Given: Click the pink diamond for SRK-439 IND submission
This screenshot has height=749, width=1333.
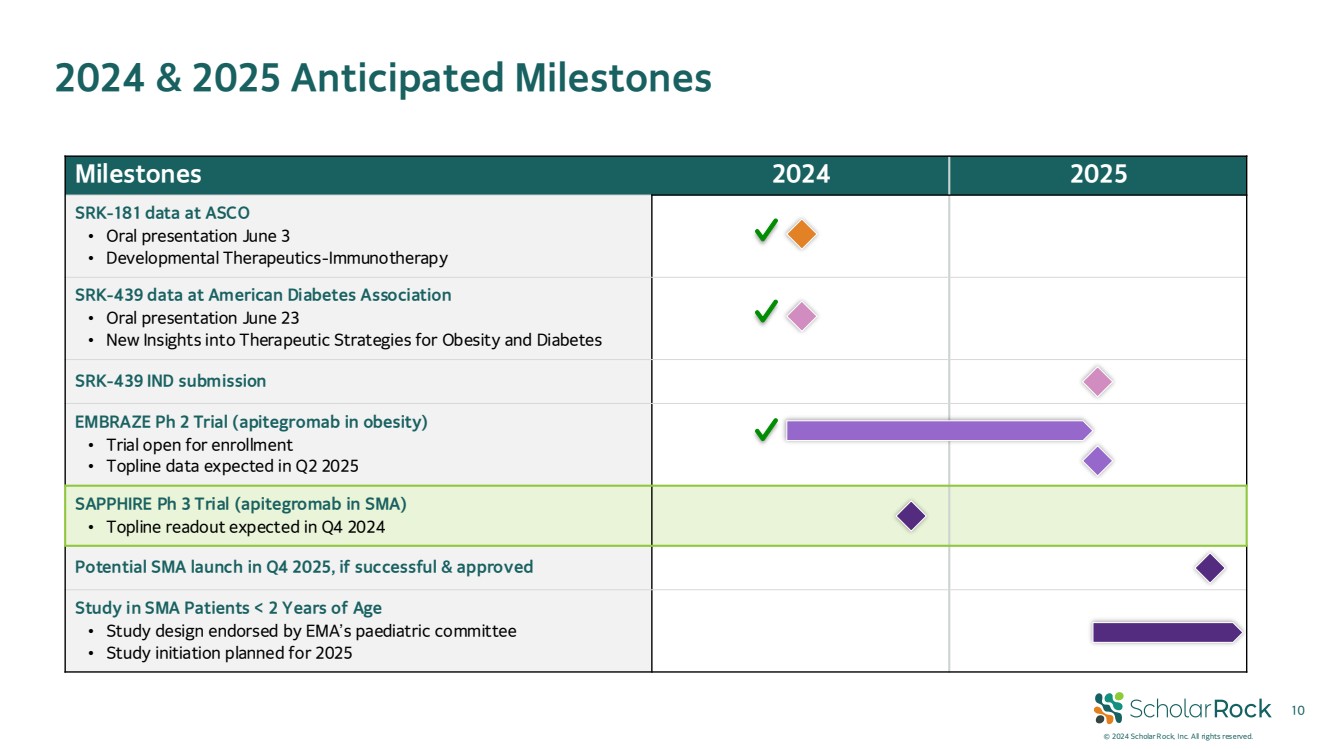Looking at the screenshot, I should (x=1097, y=381).
